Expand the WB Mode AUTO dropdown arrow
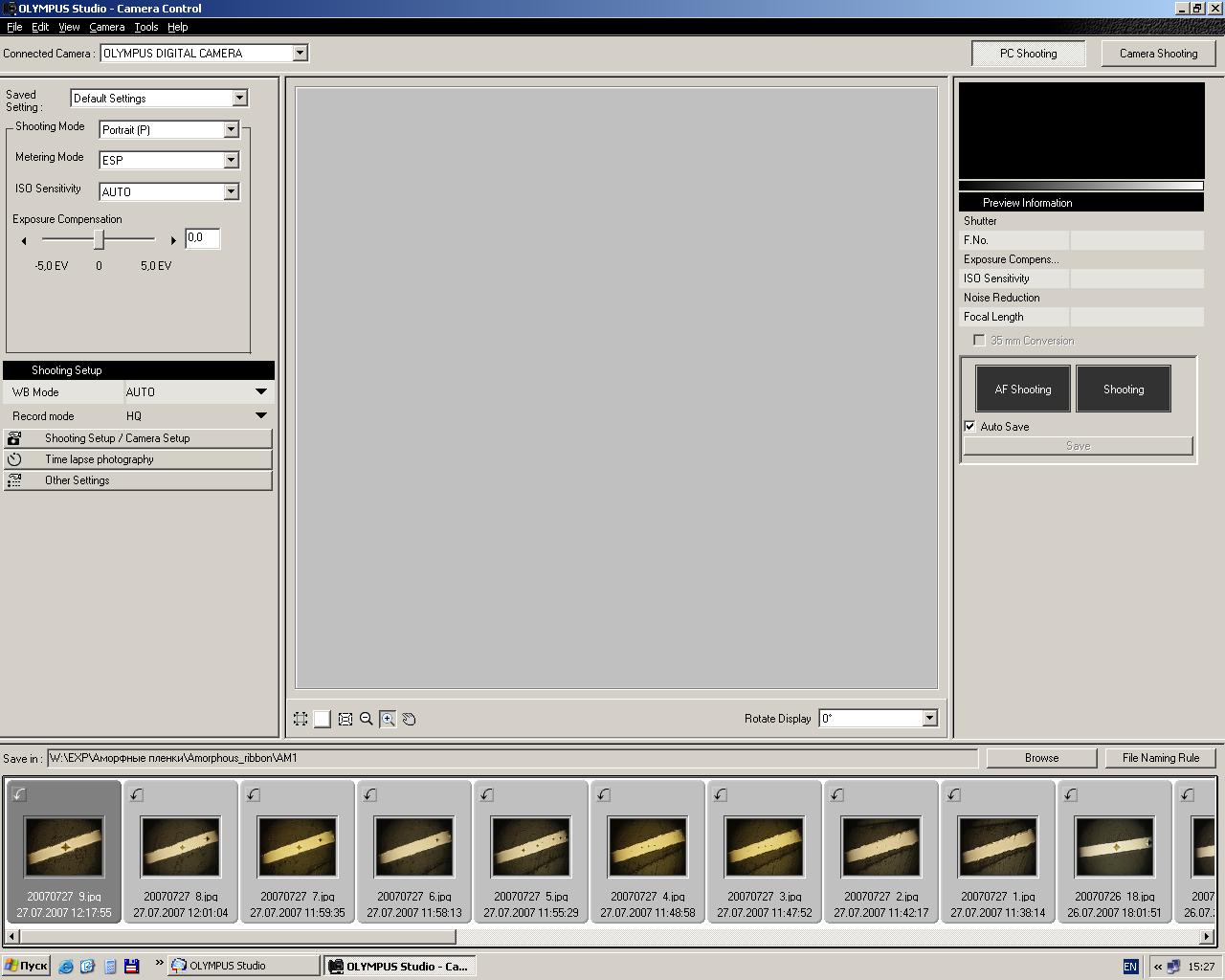Screen dimensions: 1225x980 click(261, 392)
